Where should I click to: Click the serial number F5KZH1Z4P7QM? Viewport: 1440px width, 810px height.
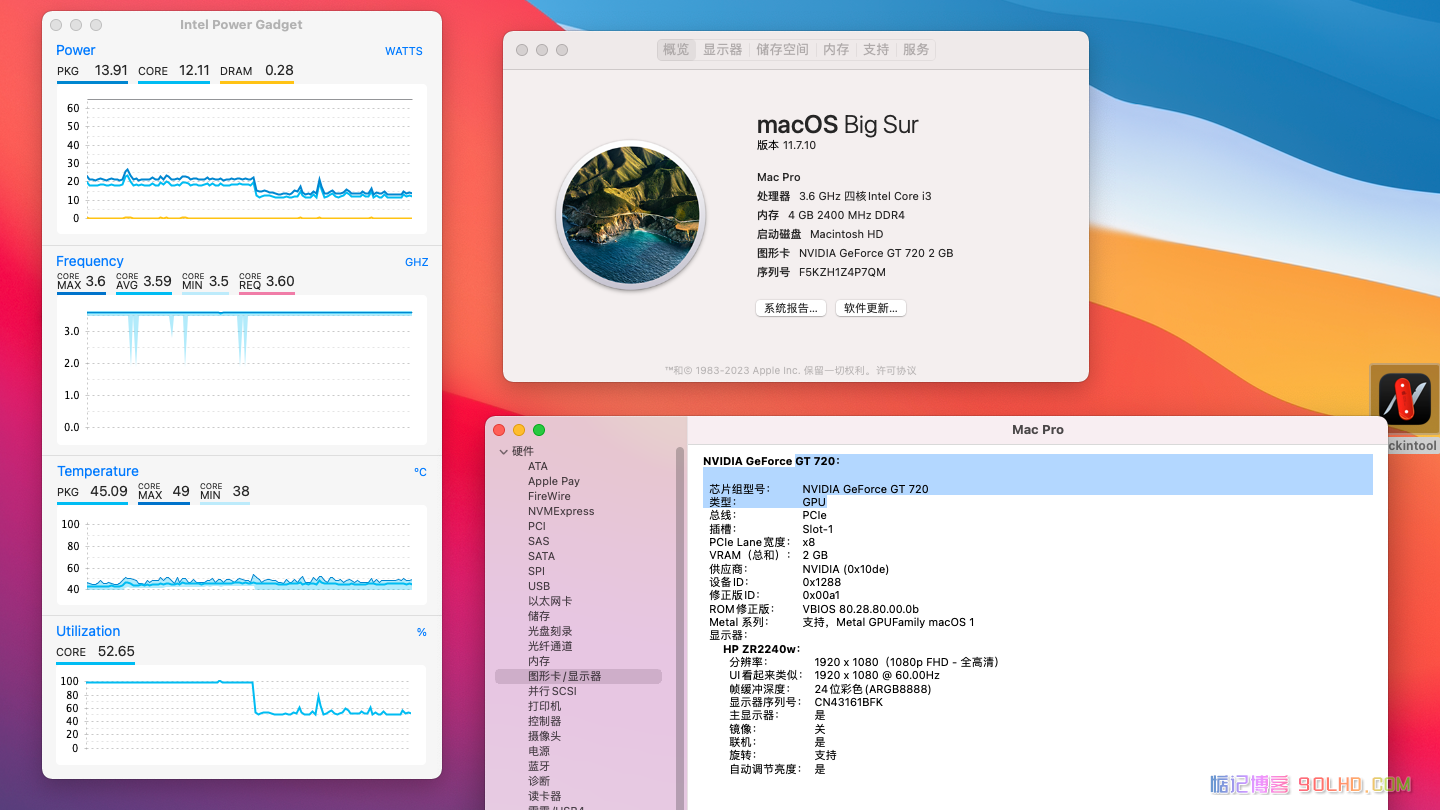[842, 272]
